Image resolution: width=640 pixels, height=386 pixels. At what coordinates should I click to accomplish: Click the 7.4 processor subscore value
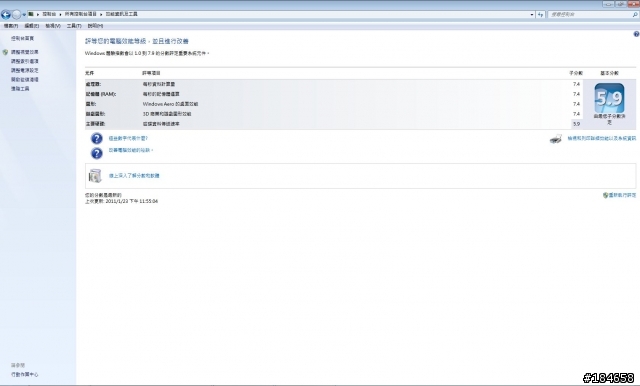click(x=576, y=84)
